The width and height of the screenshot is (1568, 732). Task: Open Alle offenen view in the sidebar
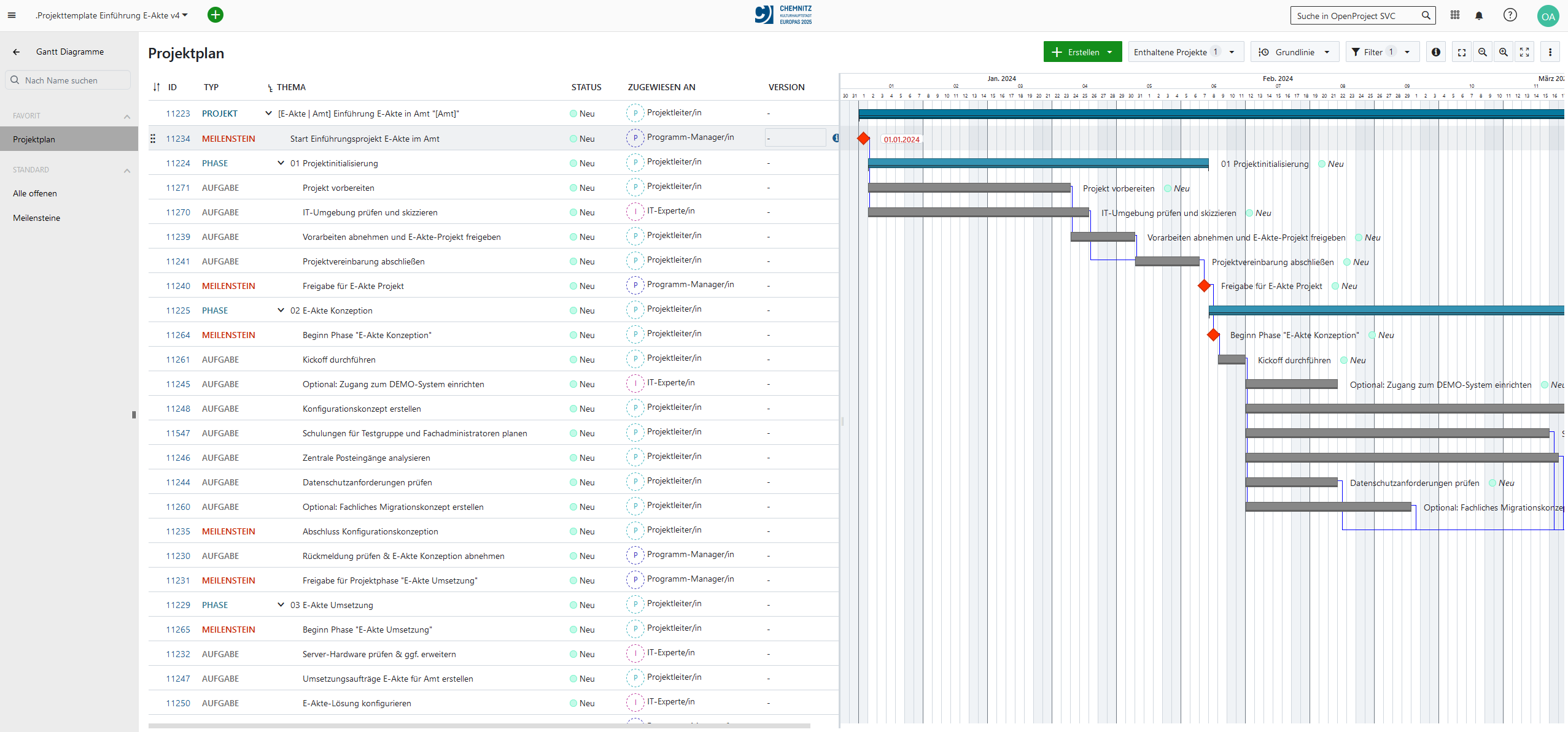(x=36, y=193)
